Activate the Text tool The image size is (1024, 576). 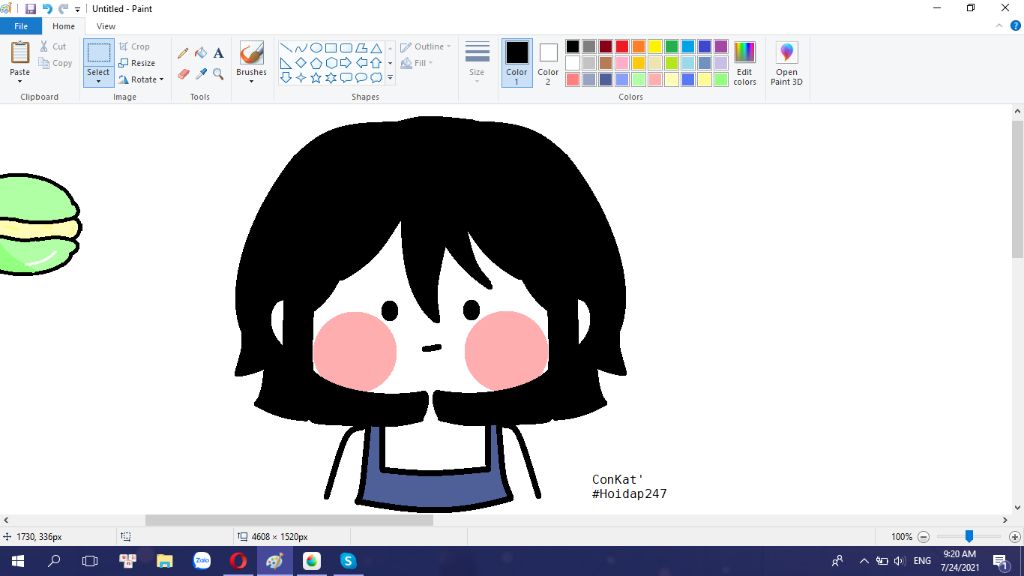click(218, 53)
